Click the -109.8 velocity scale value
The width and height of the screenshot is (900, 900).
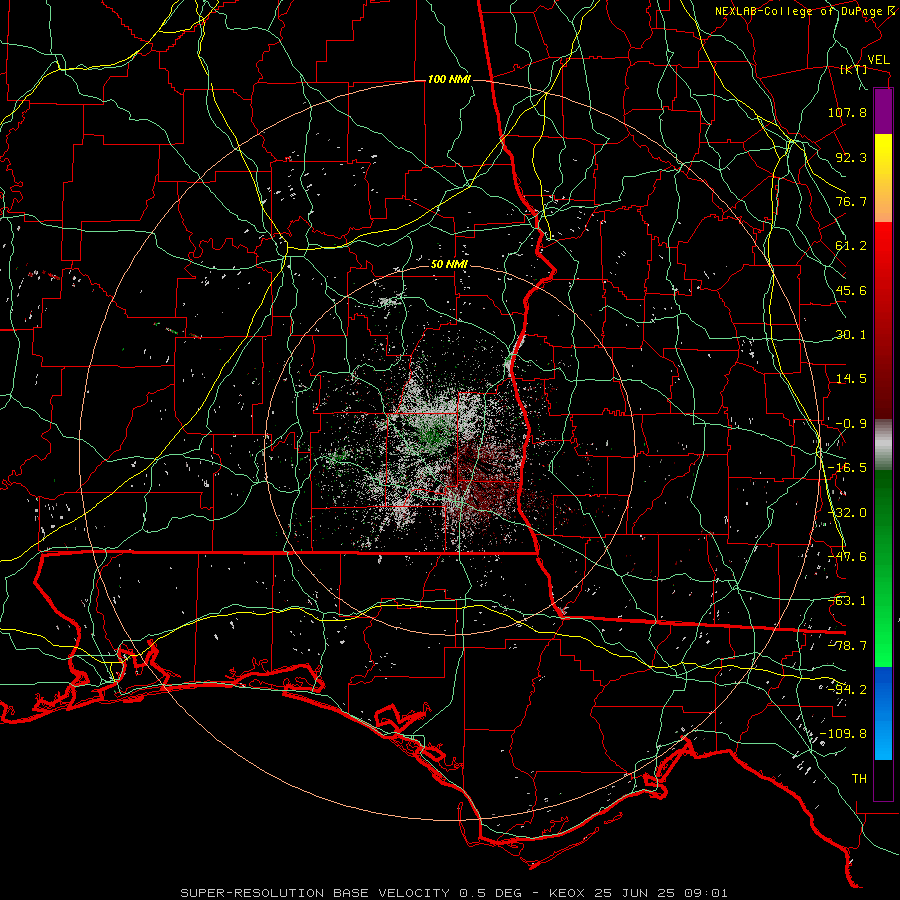pos(844,734)
